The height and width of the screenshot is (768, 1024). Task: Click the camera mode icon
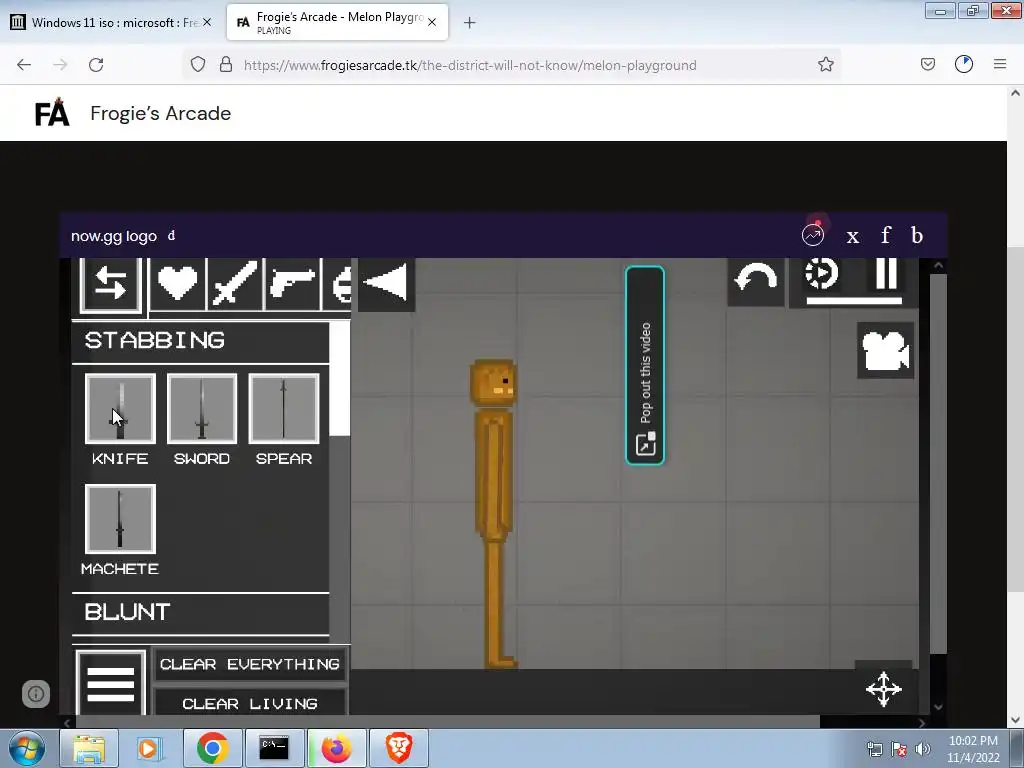coord(885,351)
